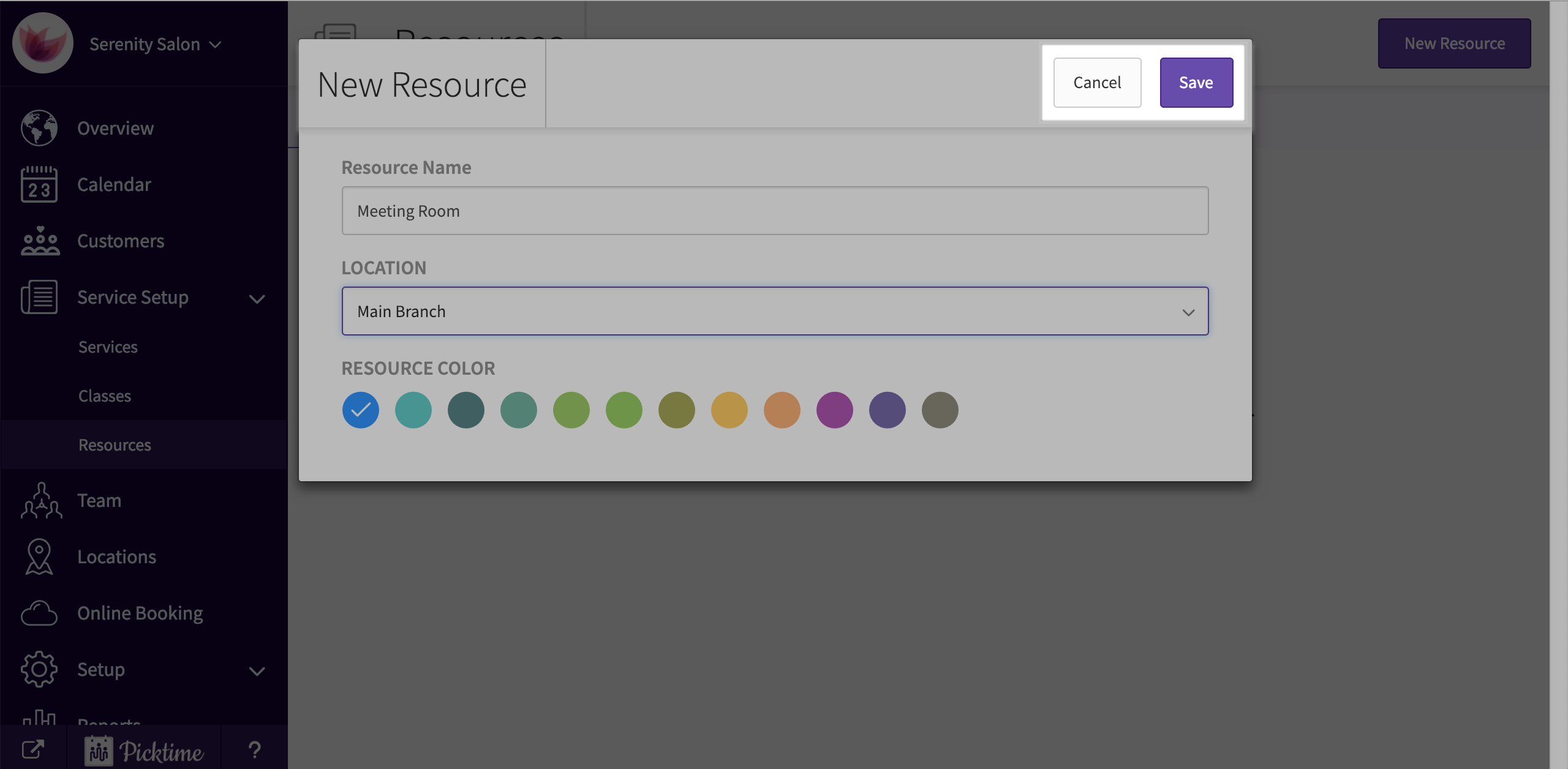
Task: Click the Customers people icon
Action: pos(40,241)
